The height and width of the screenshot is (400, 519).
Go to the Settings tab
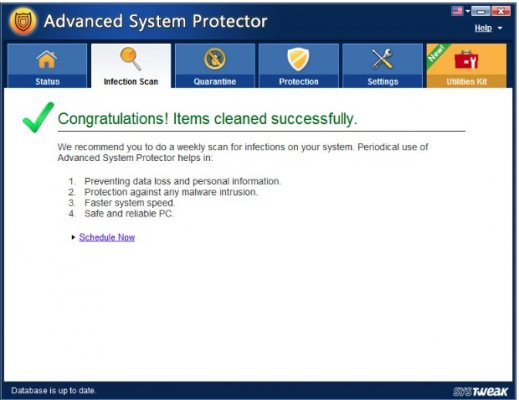coord(383,66)
